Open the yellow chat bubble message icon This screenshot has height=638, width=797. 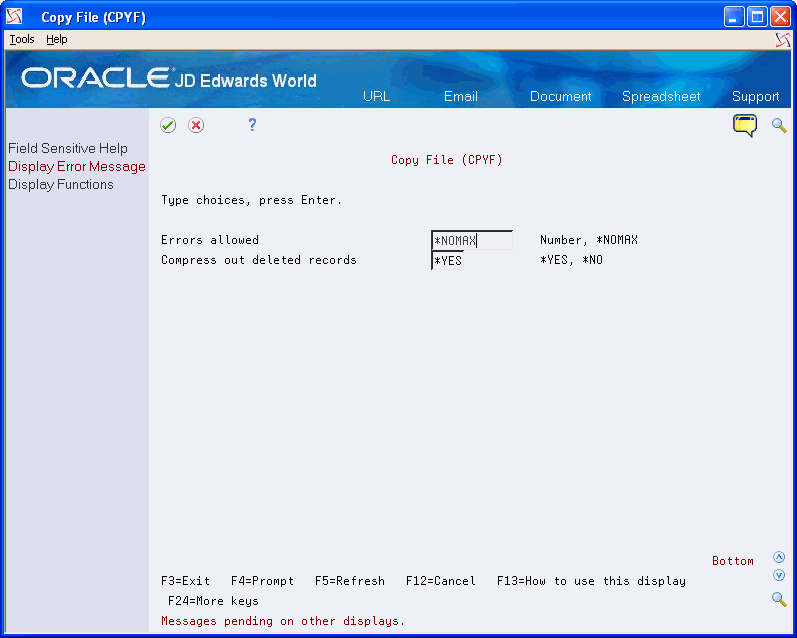pos(745,126)
